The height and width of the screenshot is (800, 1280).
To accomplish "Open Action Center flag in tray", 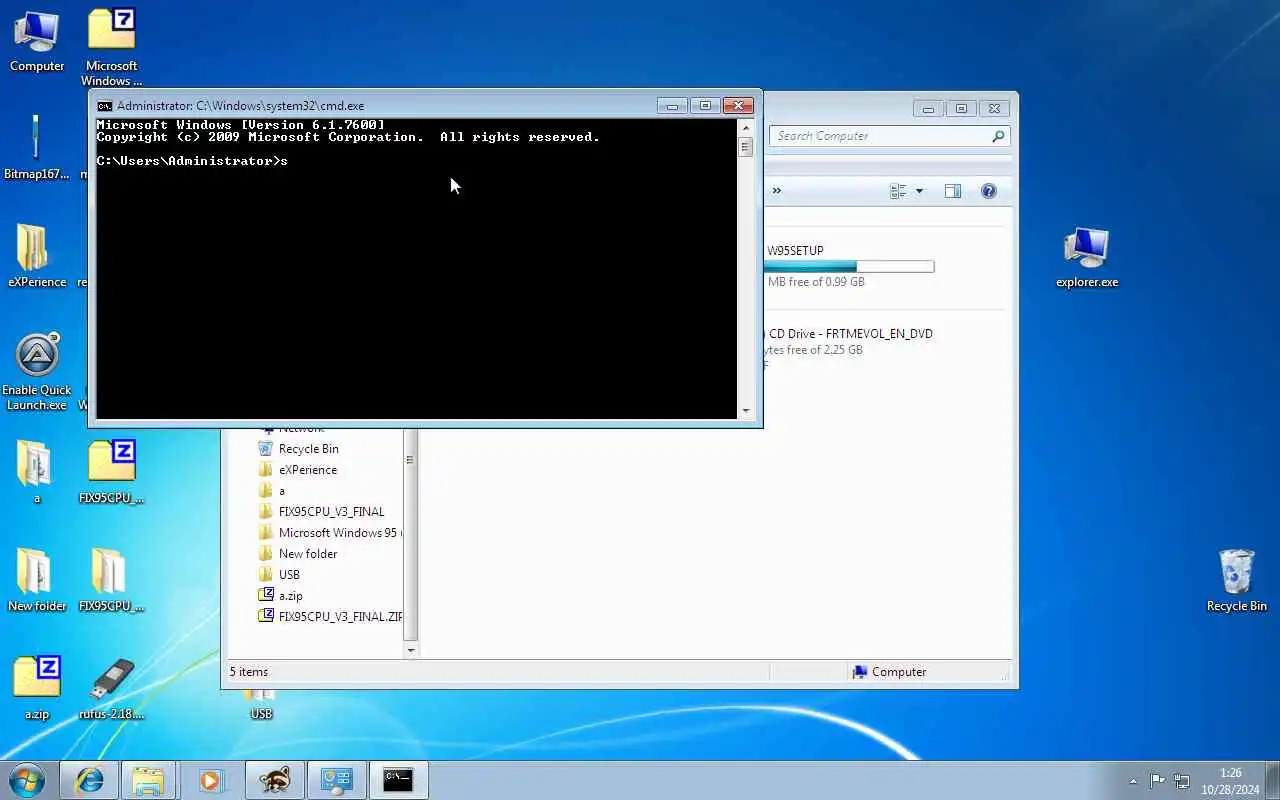I will (1157, 781).
